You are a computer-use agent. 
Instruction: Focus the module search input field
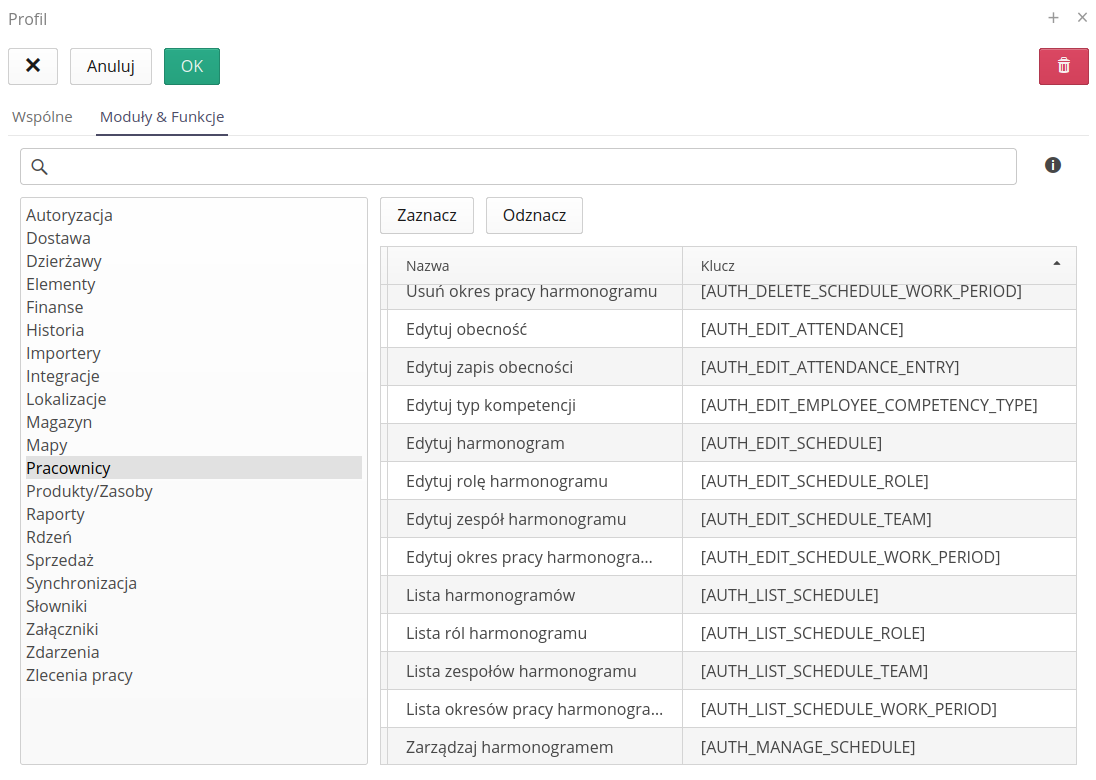click(530, 167)
